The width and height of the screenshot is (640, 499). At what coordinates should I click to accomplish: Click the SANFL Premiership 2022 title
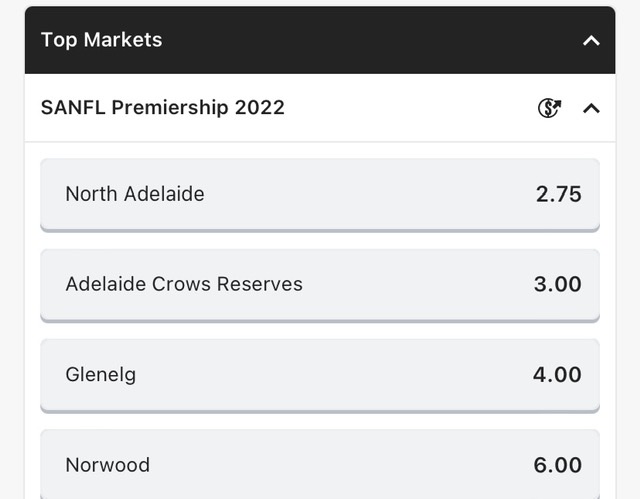pyautogui.click(x=163, y=107)
